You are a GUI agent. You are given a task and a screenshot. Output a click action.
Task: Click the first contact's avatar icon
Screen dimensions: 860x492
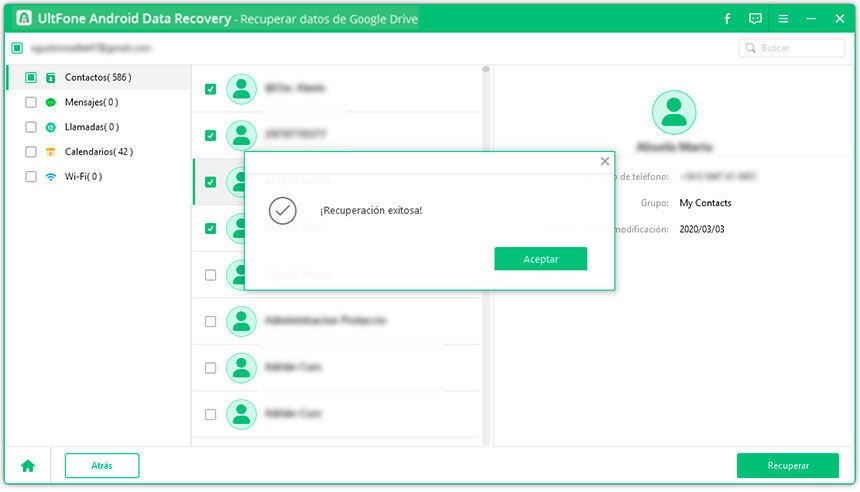point(241,89)
